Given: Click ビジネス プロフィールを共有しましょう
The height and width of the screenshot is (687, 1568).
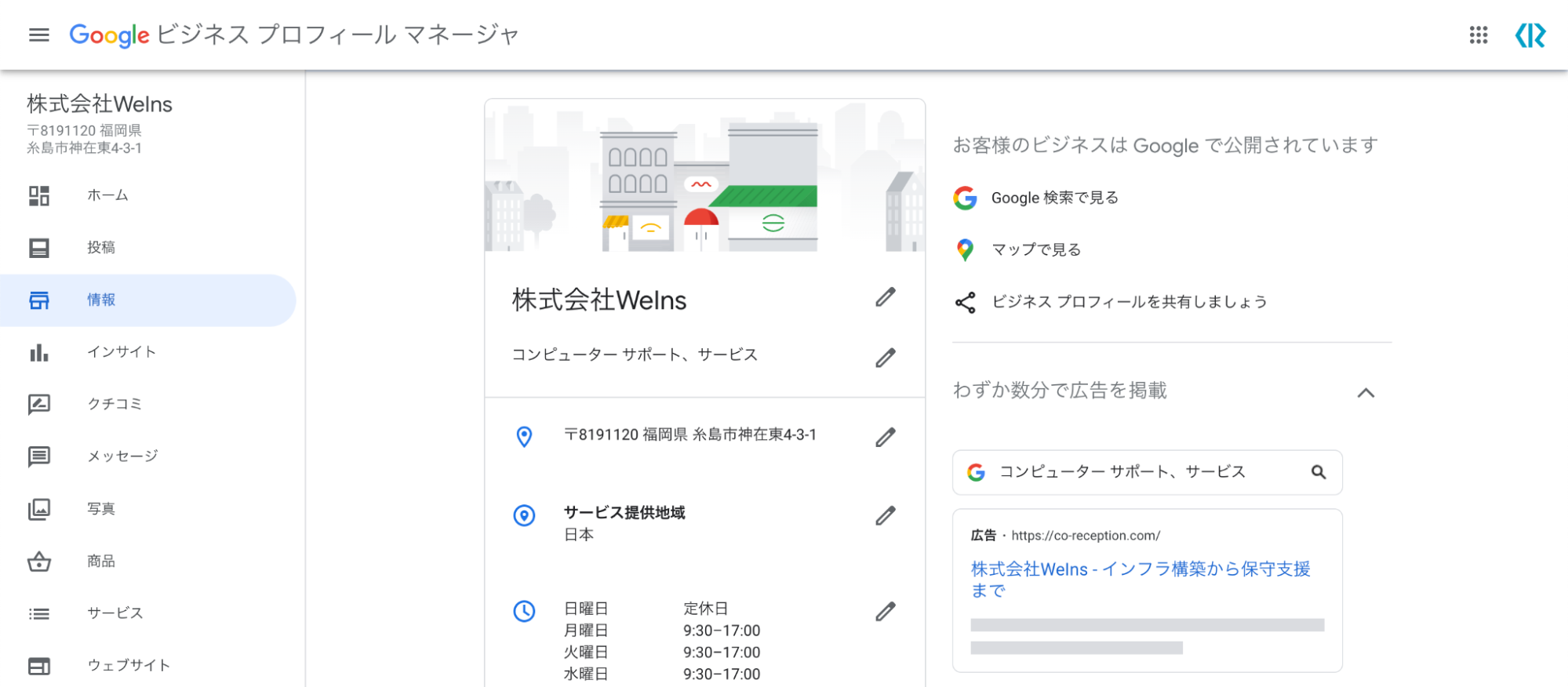Looking at the screenshot, I should coord(1129,302).
